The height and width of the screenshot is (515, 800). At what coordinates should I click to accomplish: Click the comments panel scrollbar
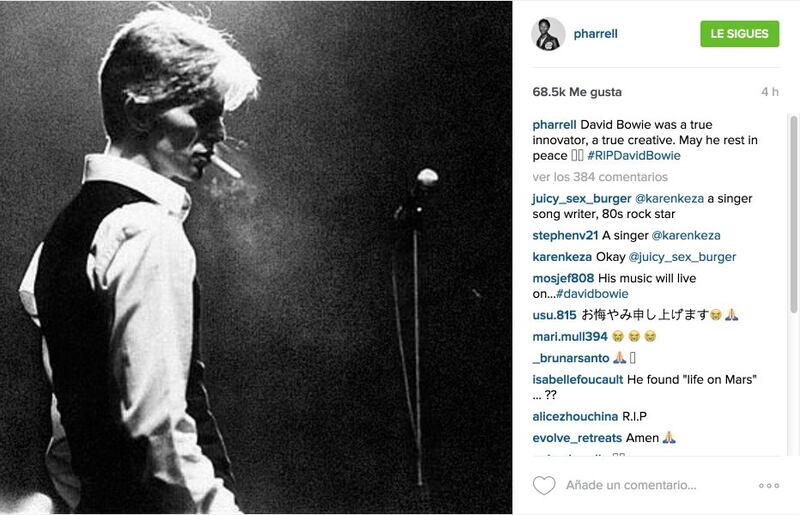pos(793,214)
